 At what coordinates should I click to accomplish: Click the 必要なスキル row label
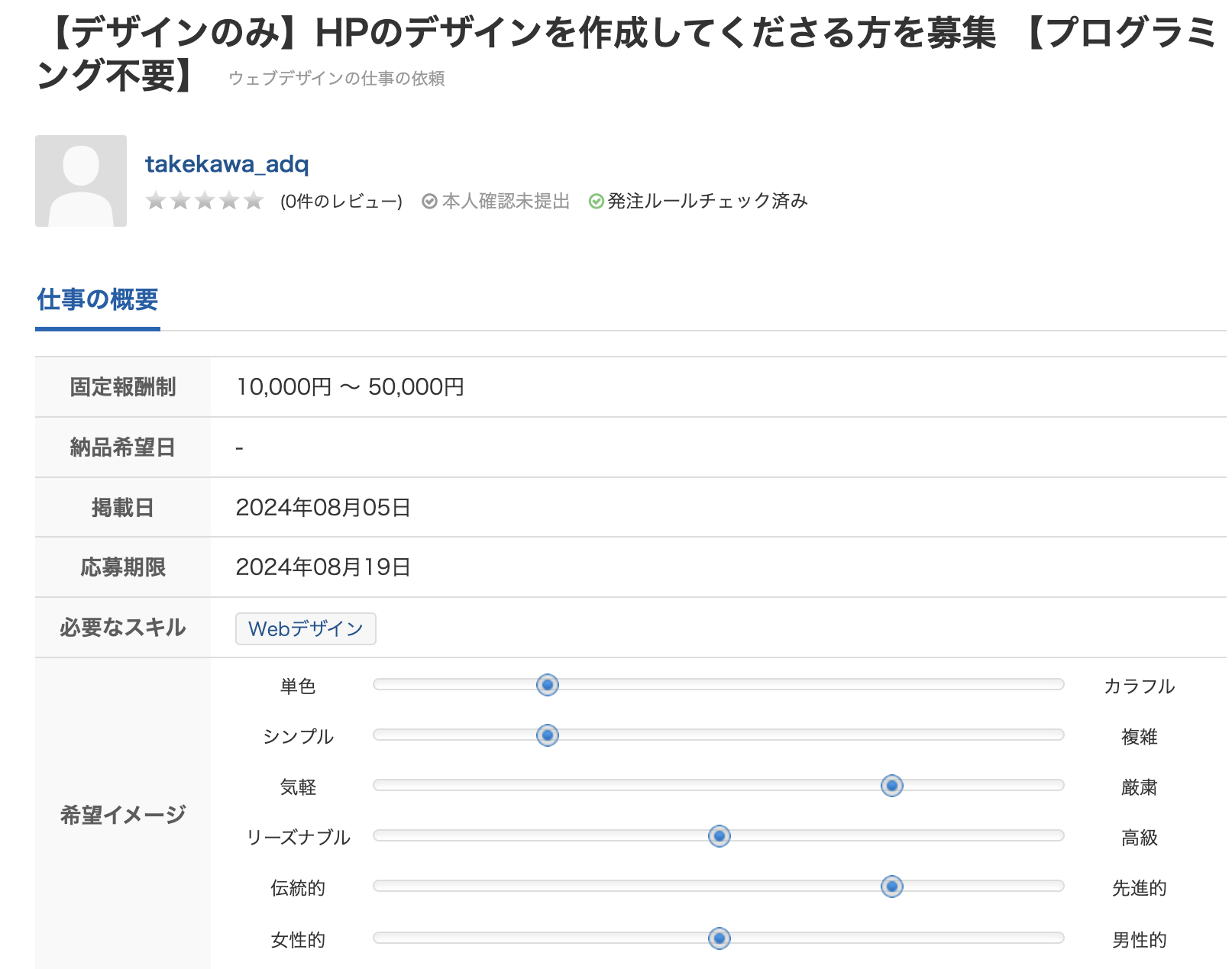[x=123, y=628]
